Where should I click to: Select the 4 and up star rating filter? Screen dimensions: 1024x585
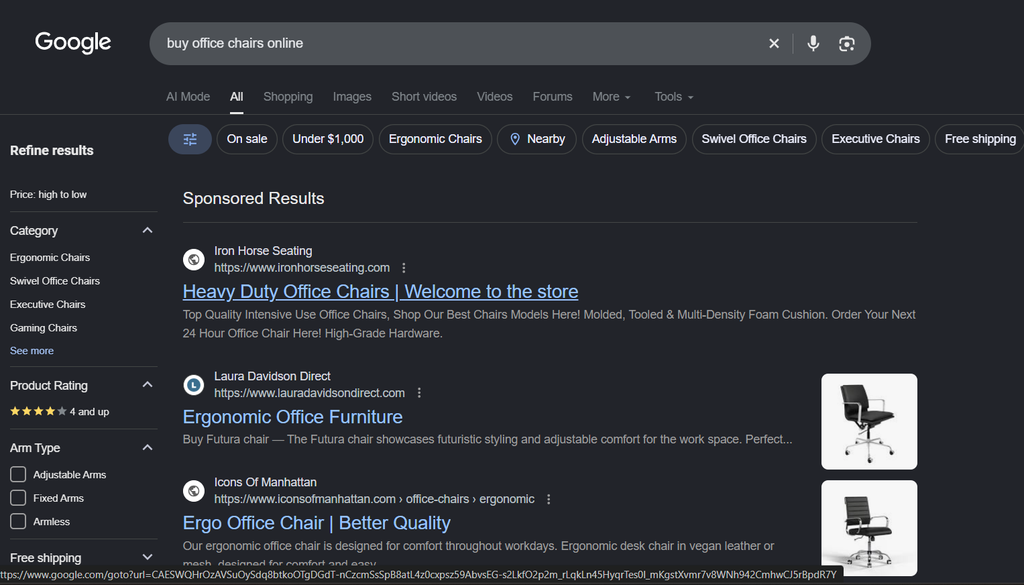coord(59,411)
